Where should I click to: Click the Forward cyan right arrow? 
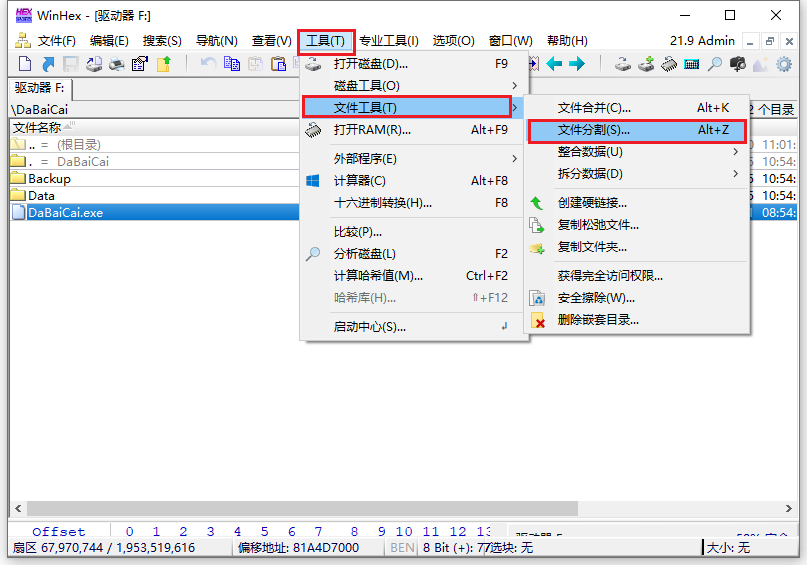577,64
